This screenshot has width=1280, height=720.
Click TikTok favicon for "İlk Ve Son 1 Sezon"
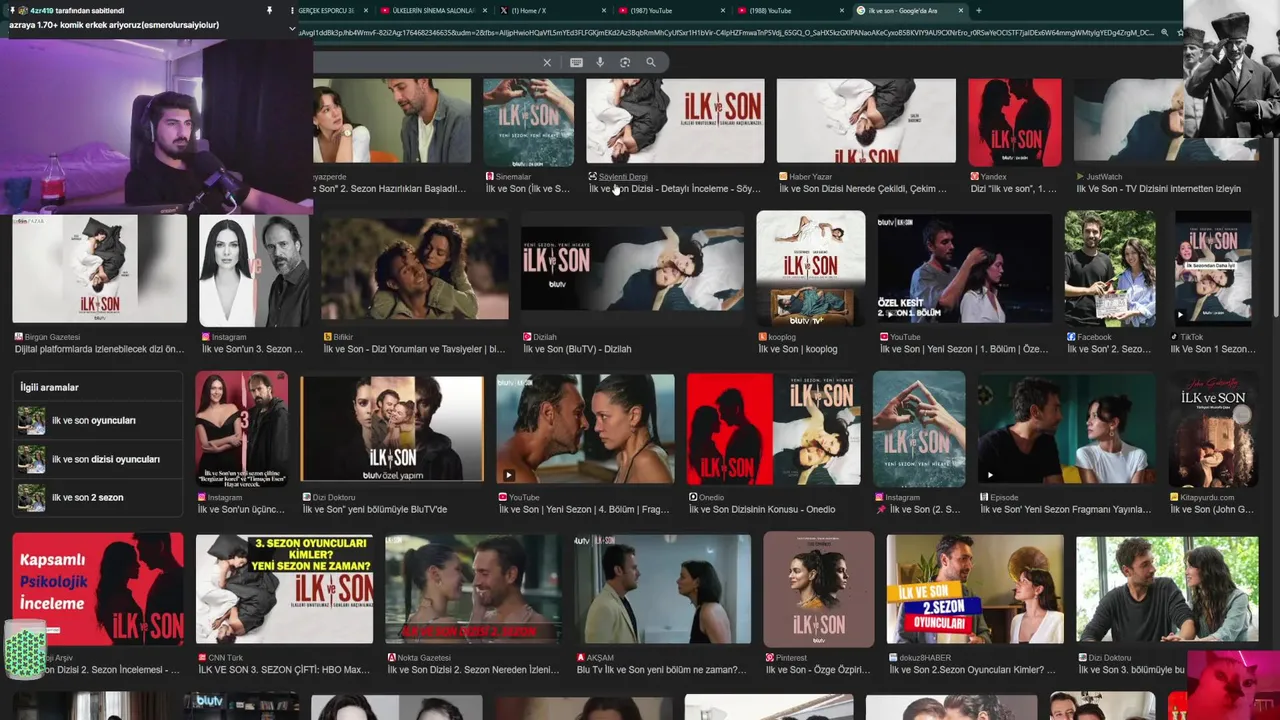[1175, 337]
